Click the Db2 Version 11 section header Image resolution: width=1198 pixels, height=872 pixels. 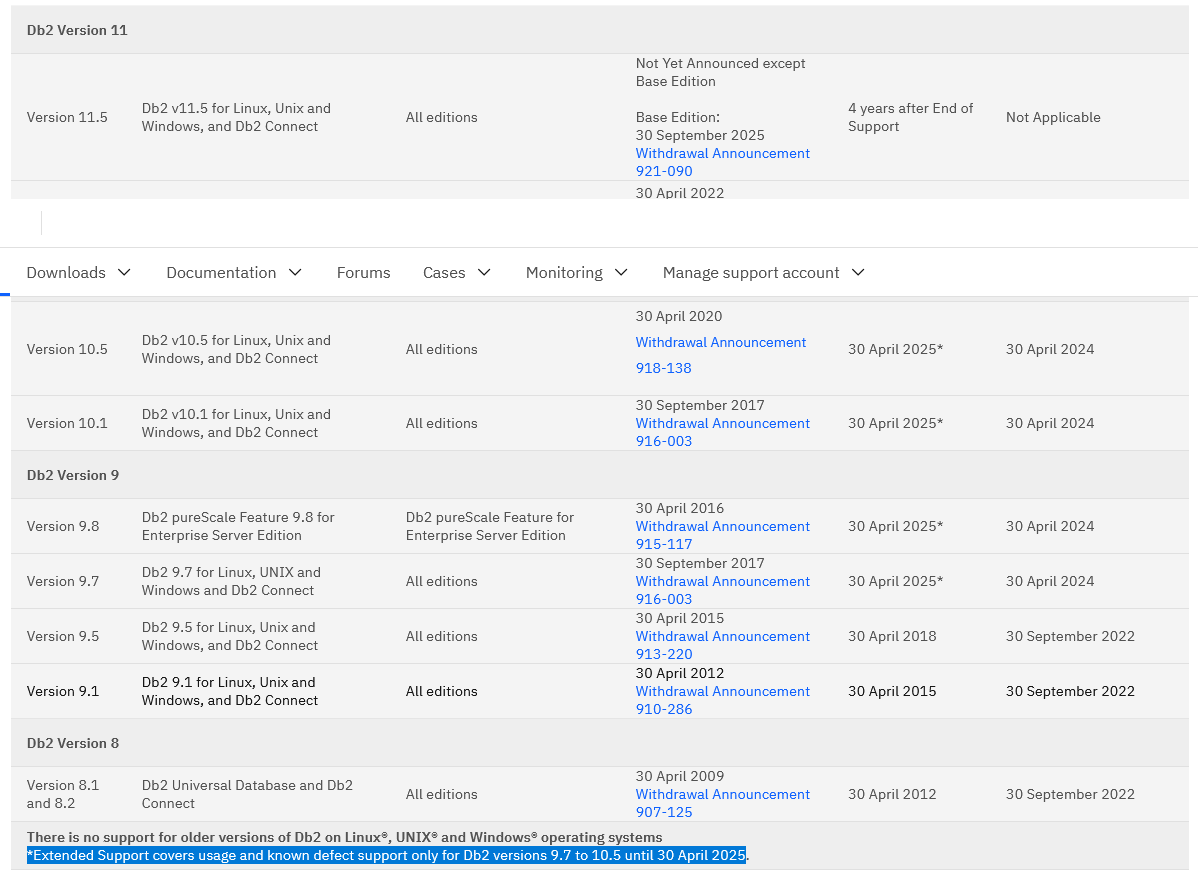coord(77,30)
